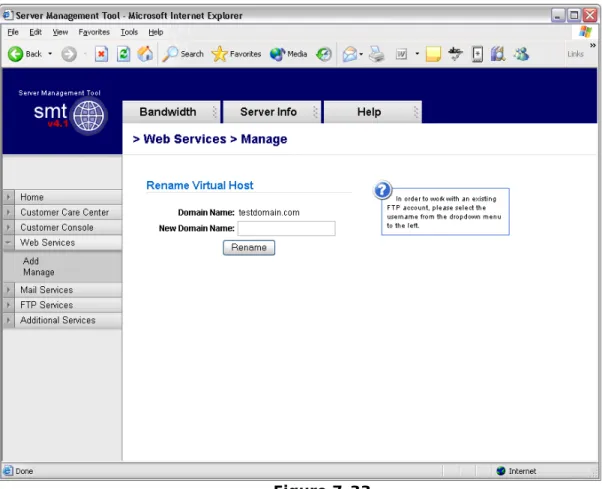Open the Media globe toolbar button
Viewport: 602px width, 489px height.
(x=288, y=54)
